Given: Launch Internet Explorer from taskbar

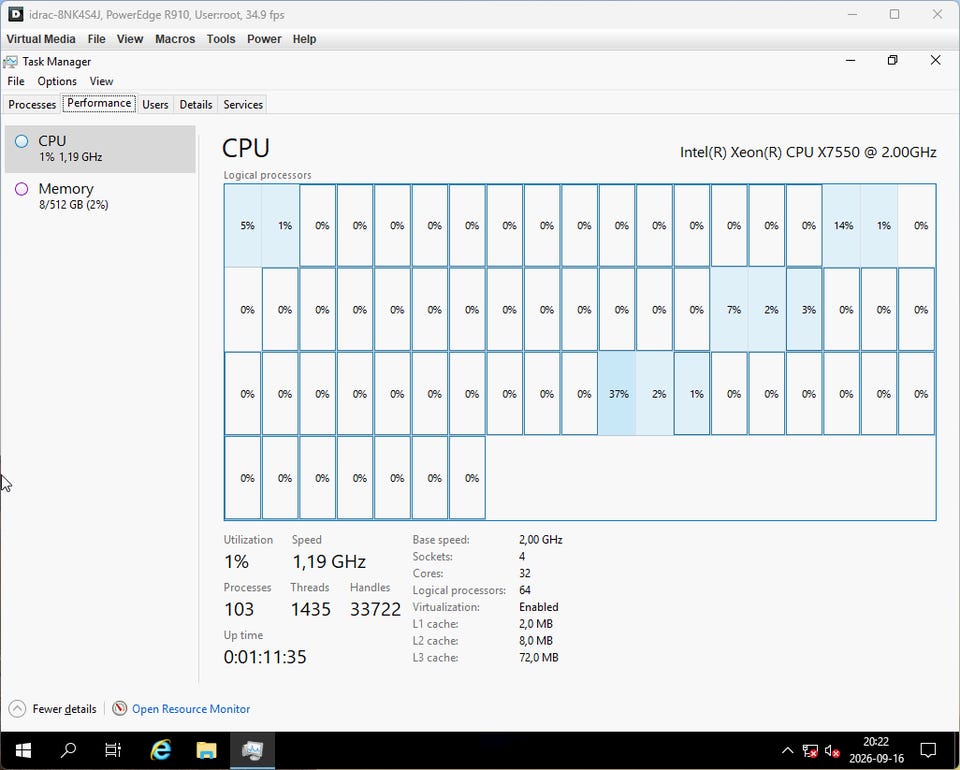Looking at the screenshot, I should (161, 750).
